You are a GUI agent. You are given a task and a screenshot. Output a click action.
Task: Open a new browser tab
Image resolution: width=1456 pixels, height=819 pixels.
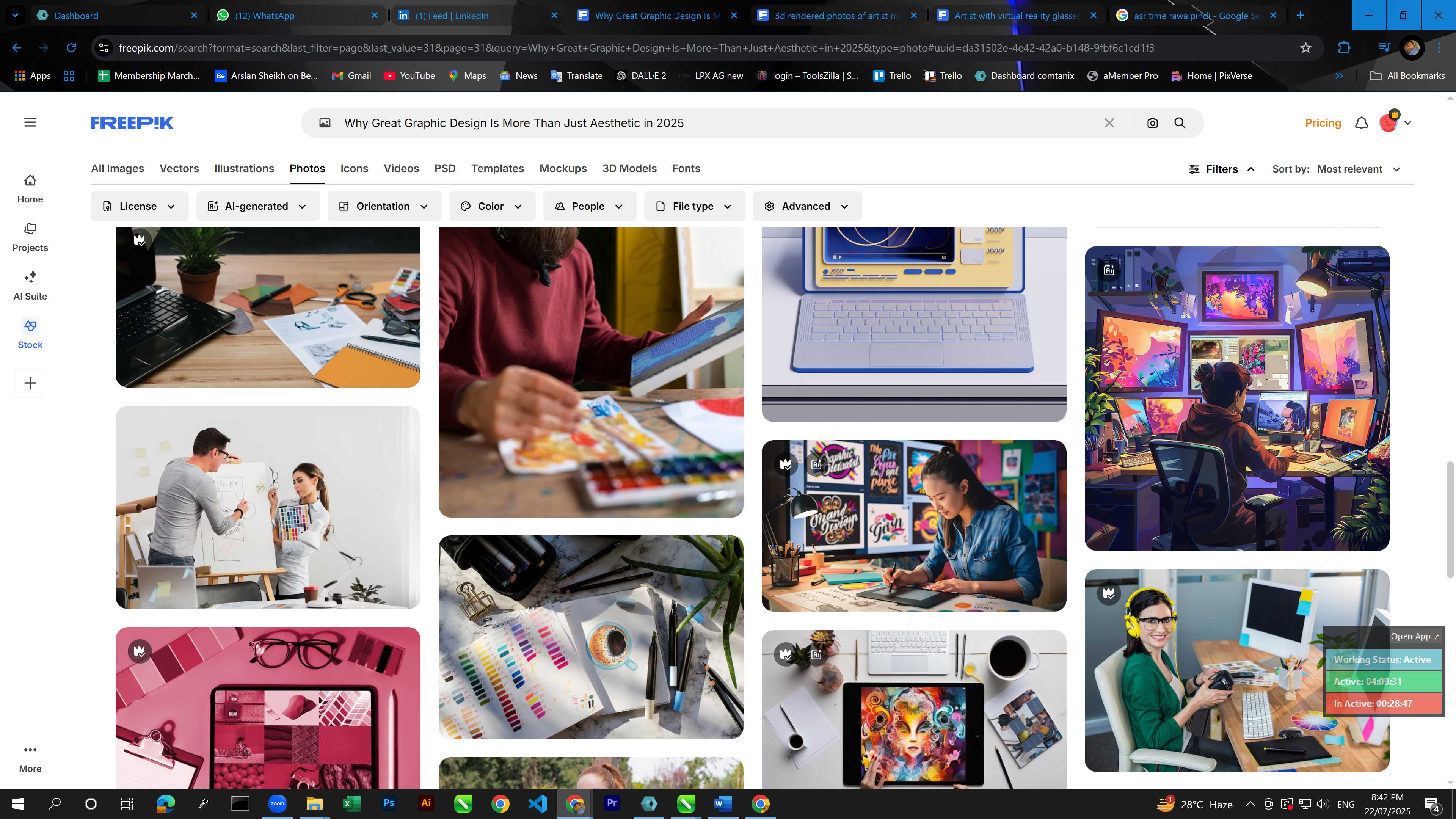(1301, 16)
